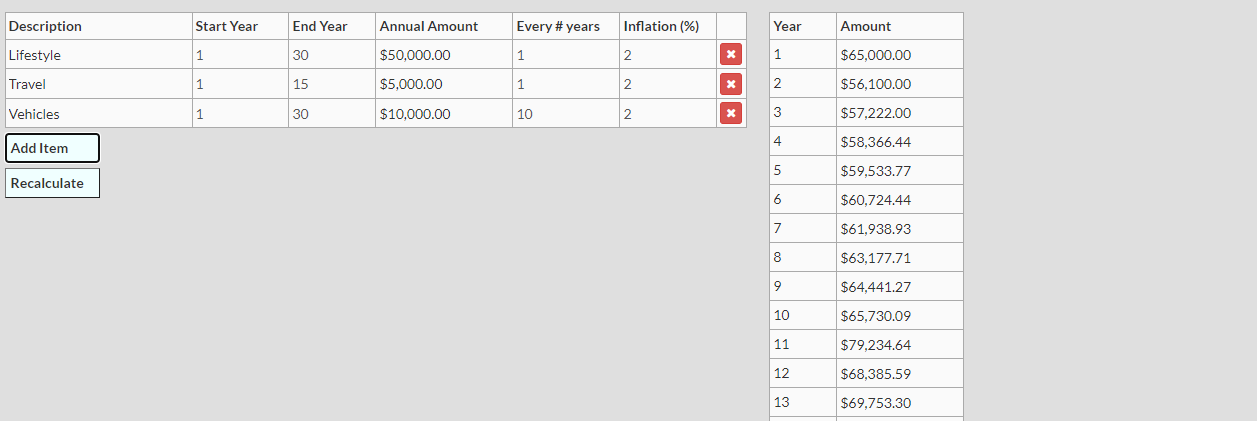
Task: Change Vehicles annual amount $10,000.00
Action: click(x=443, y=114)
